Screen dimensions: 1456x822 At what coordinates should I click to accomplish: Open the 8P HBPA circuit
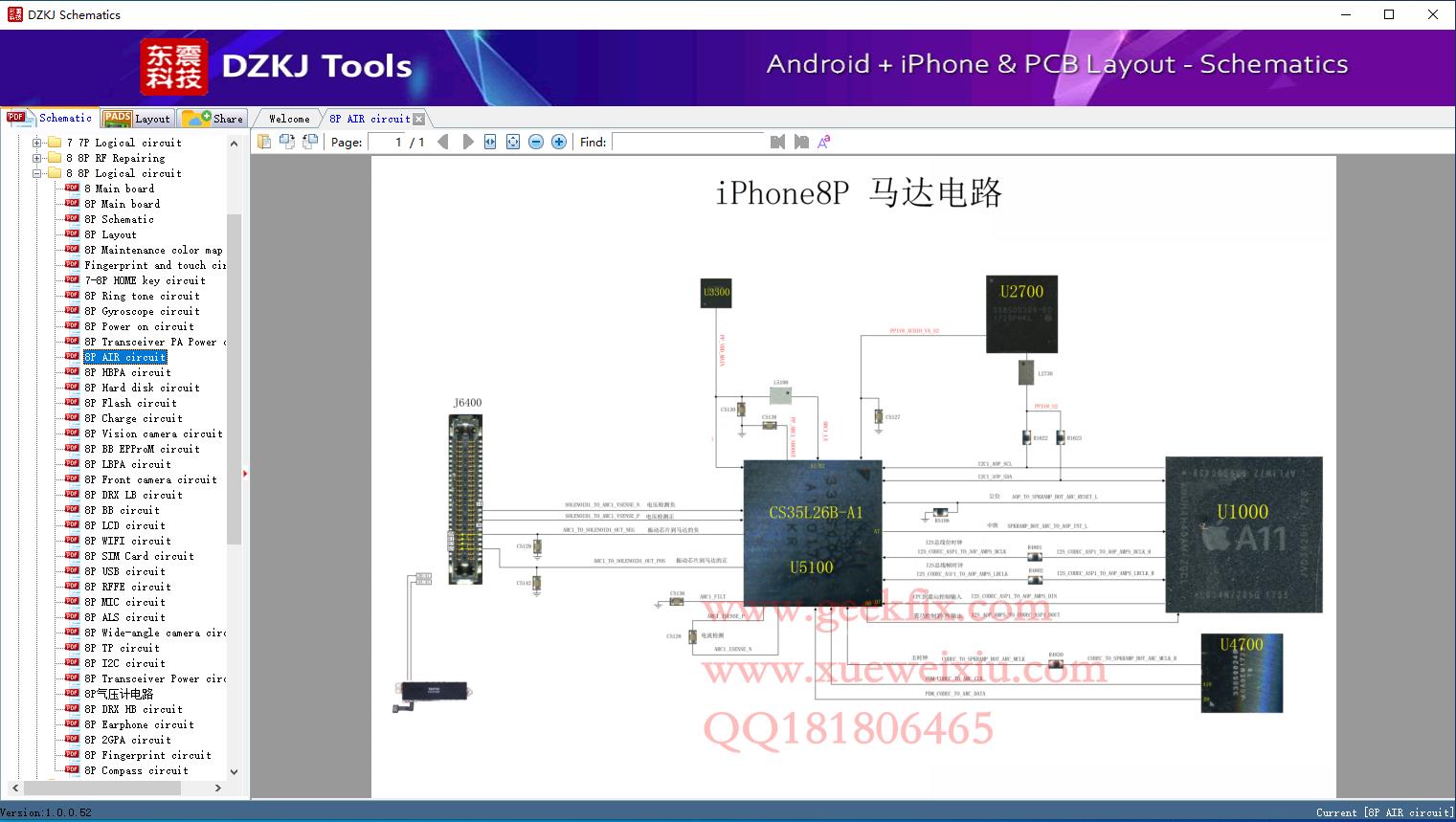click(x=127, y=372)
